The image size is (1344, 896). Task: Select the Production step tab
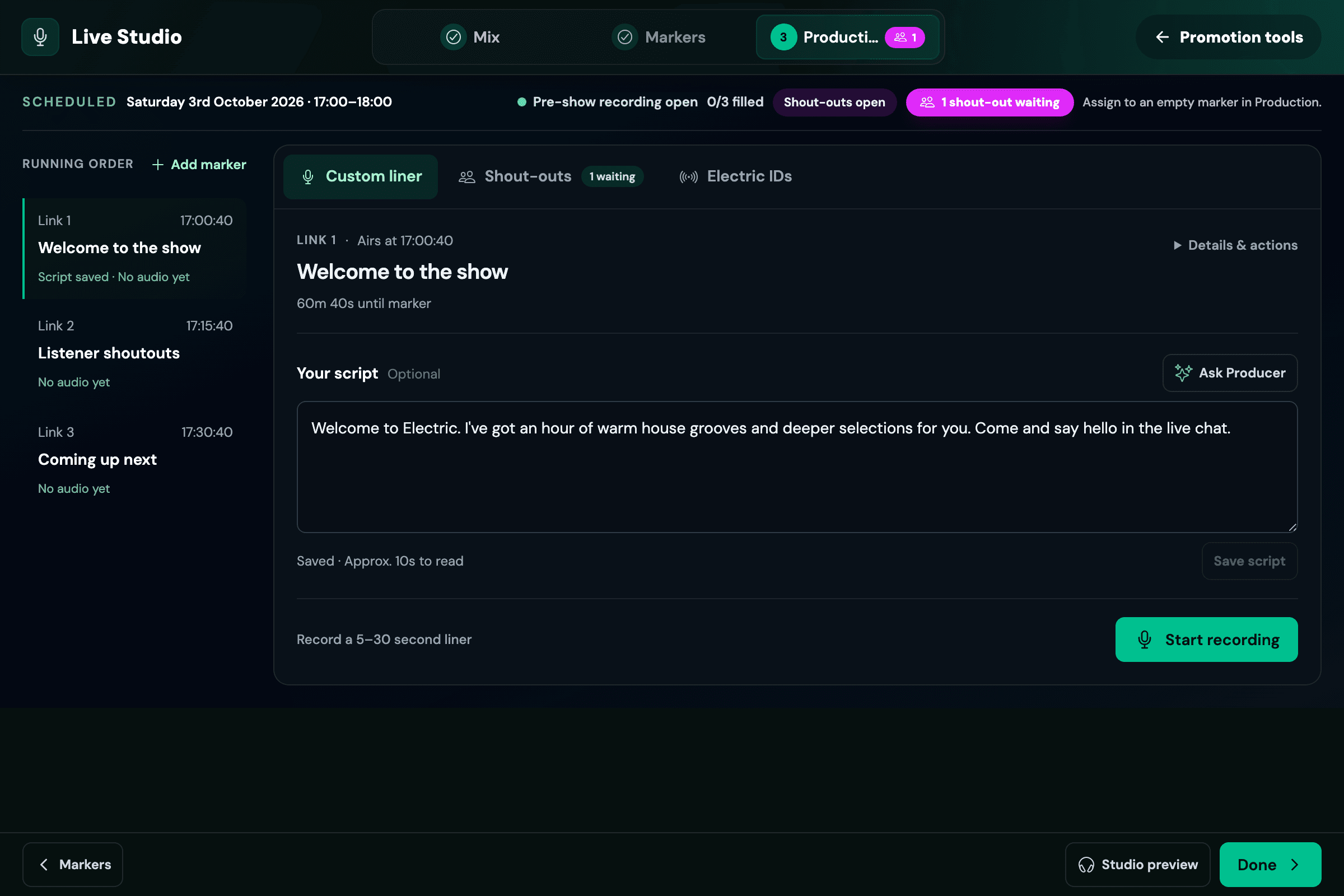(847, 37)
